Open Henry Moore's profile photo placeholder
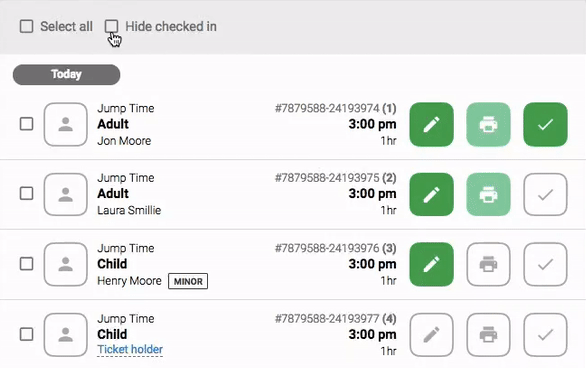 [66, 264]
